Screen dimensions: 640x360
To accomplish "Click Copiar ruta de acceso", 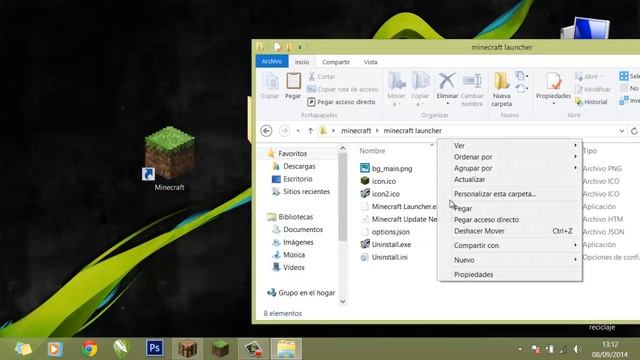I will point(343,89).
